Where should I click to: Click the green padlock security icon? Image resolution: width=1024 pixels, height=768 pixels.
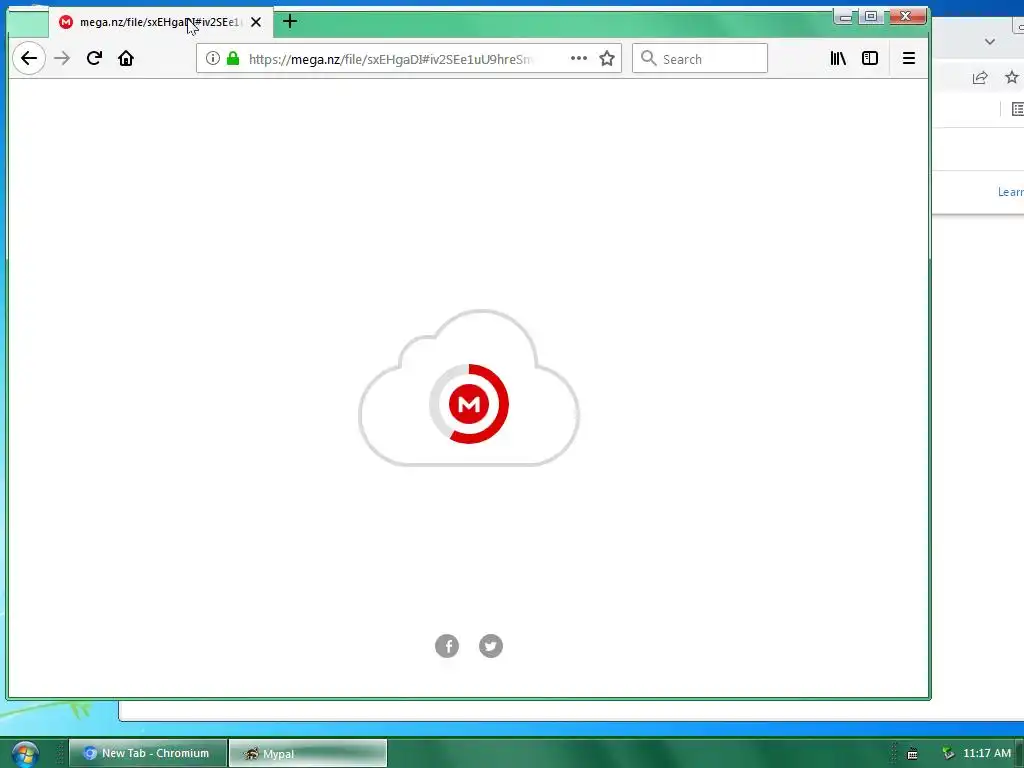pyautogui.click(x=233, y=59)
